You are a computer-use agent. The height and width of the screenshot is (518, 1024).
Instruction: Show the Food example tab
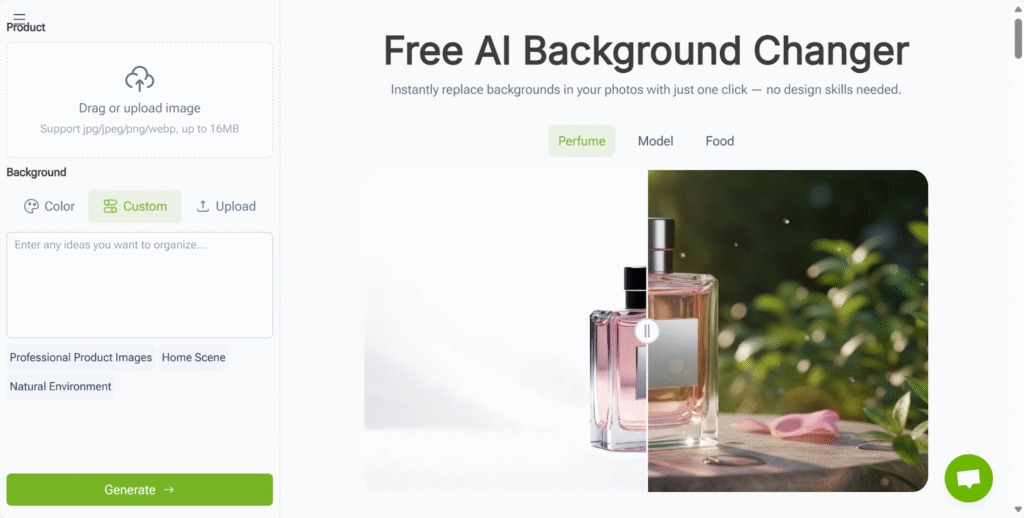[720, 141]
